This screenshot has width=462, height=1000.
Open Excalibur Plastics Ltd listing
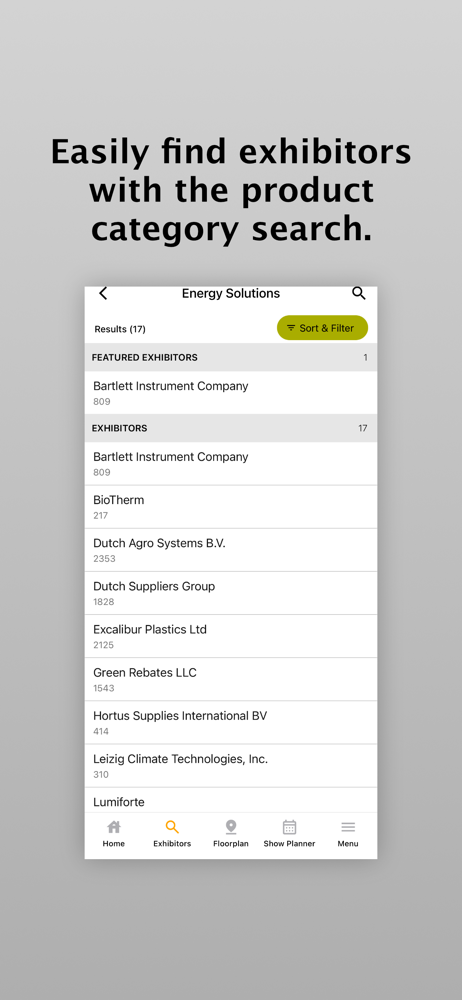[x=231, y=636]
